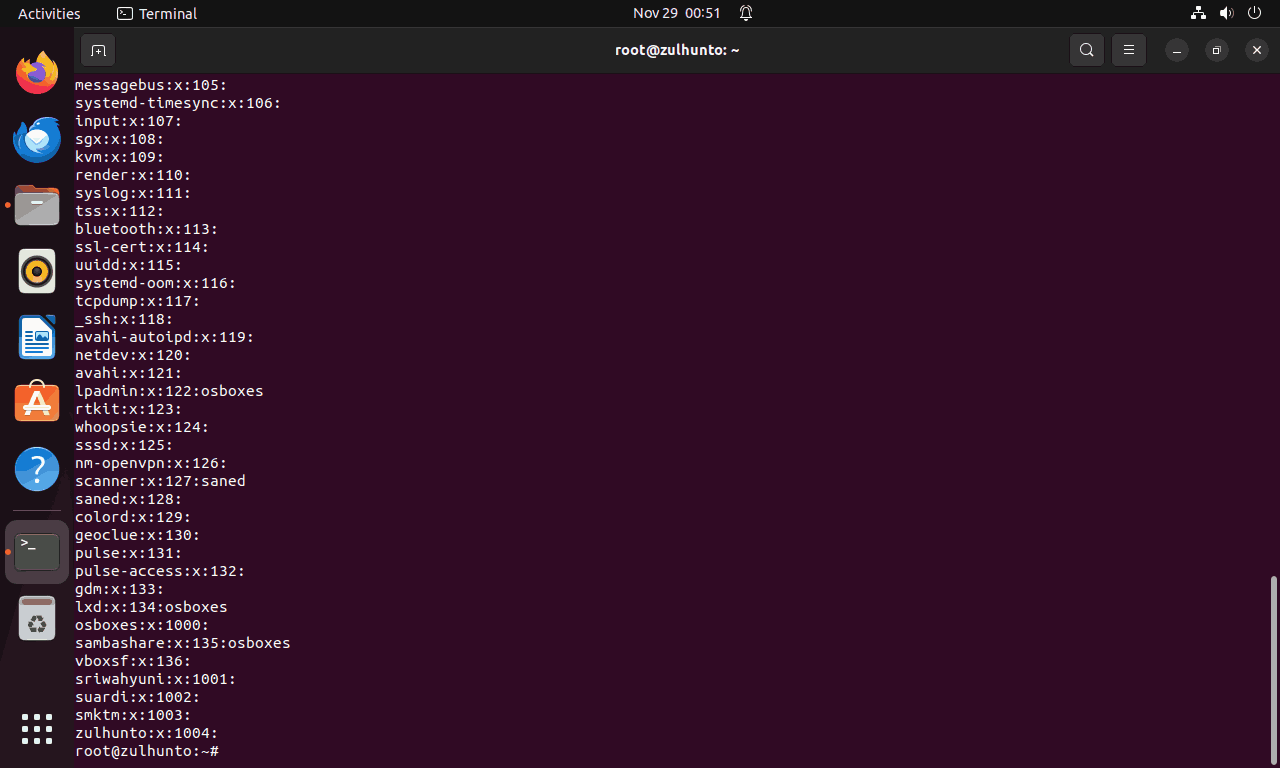The width and height of the screenshot is (1280, 768).
Task: Open LibreOffice Writer from dock
Action: [37, 337]
